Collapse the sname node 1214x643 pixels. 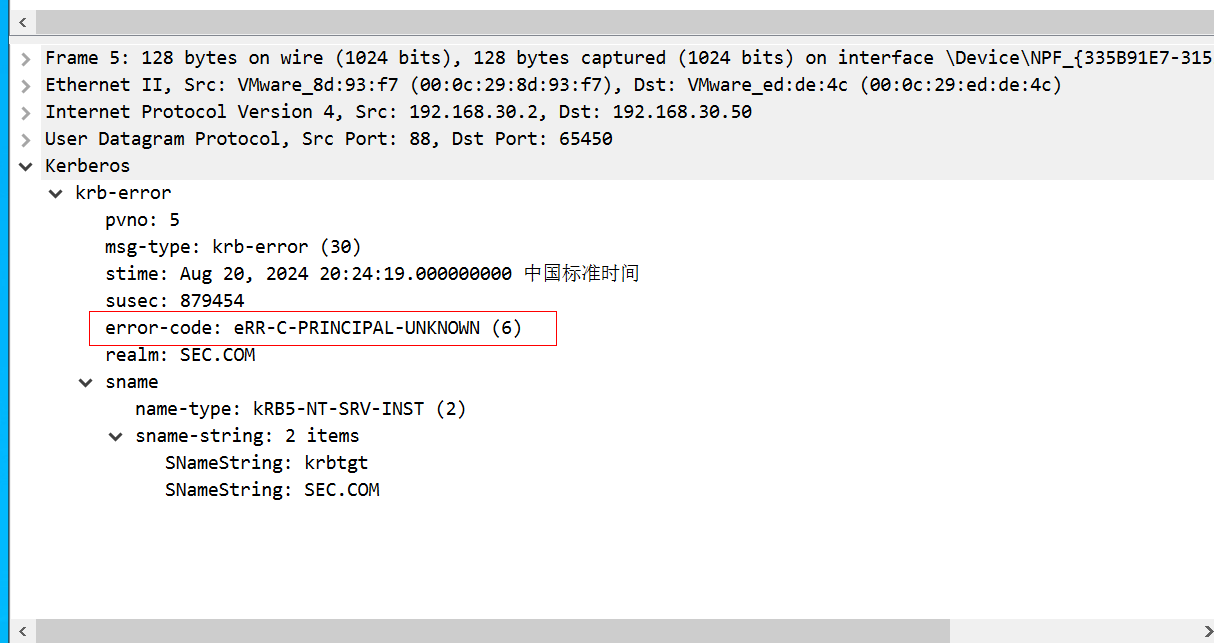coord(86,382)
